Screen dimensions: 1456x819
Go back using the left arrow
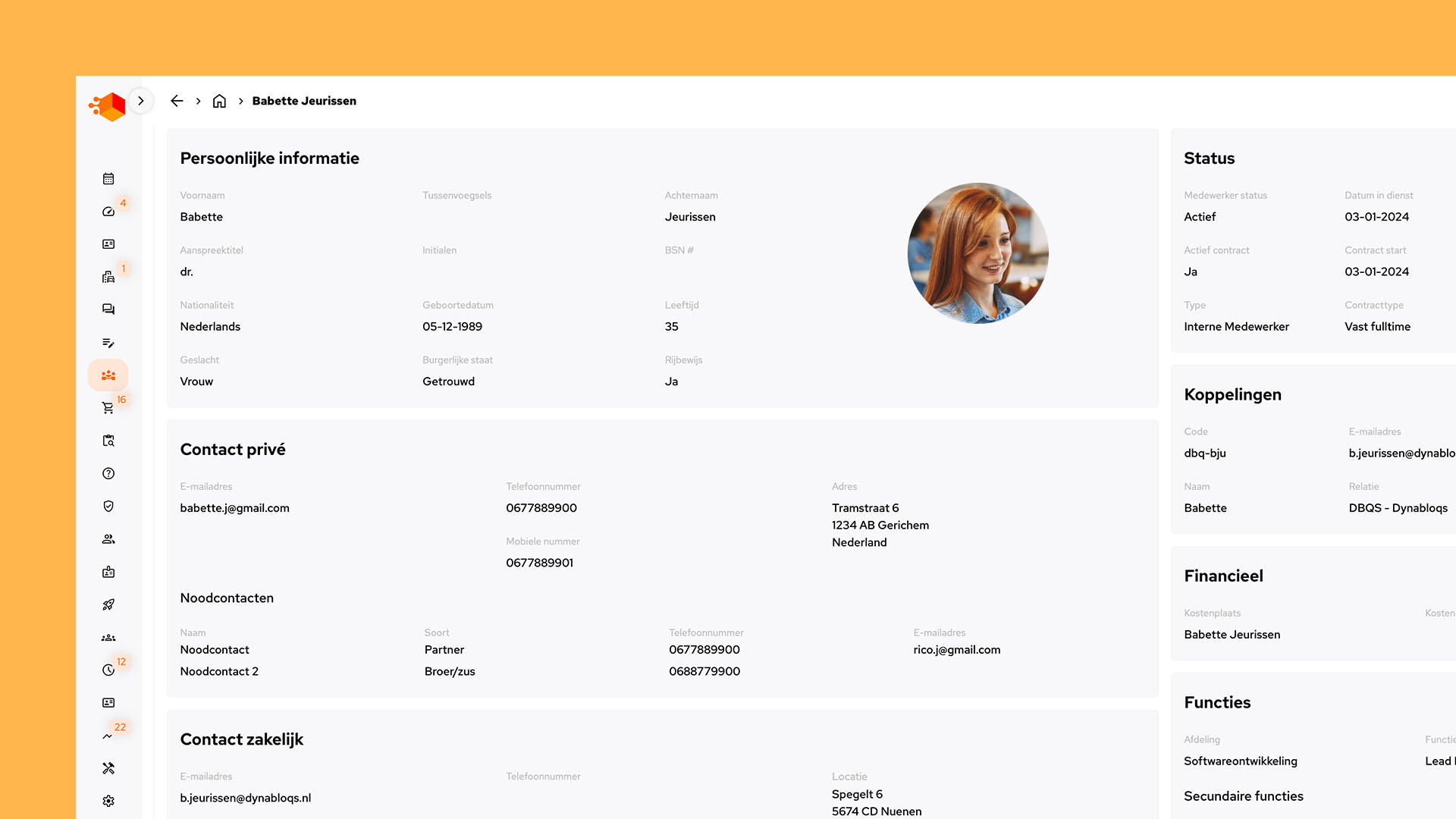point(177,101)
